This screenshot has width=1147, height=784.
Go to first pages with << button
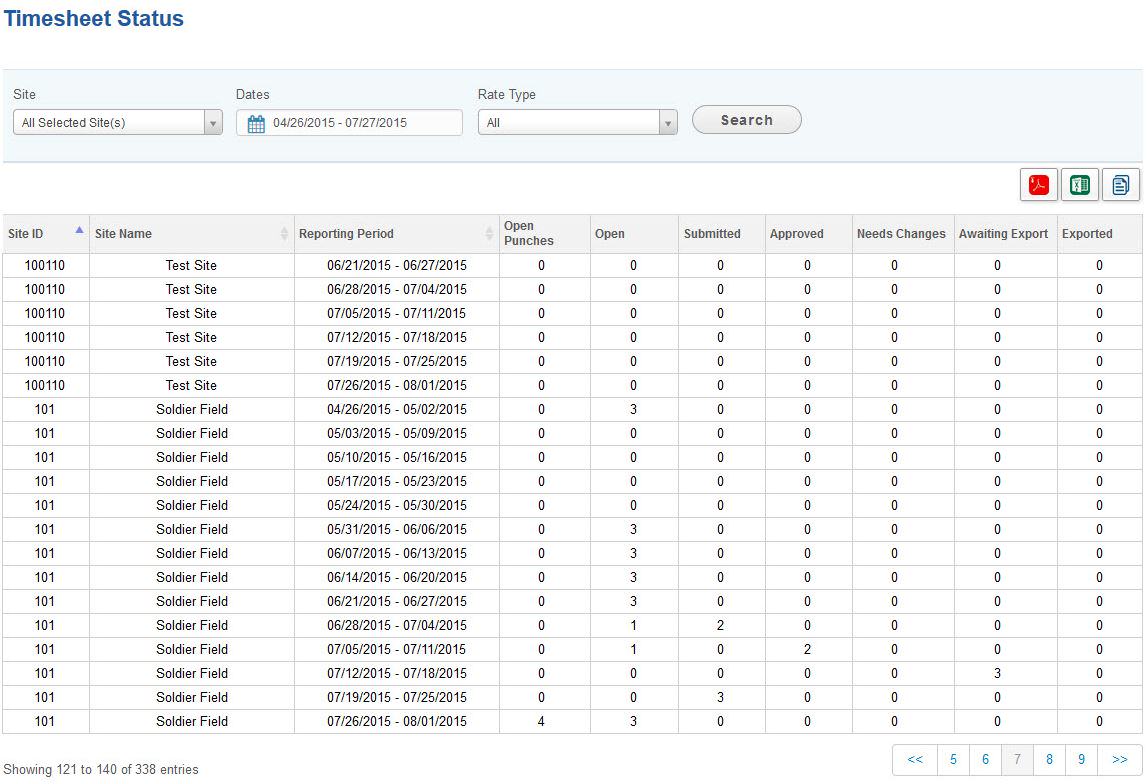pyautogui.click(x=915, y=760)
